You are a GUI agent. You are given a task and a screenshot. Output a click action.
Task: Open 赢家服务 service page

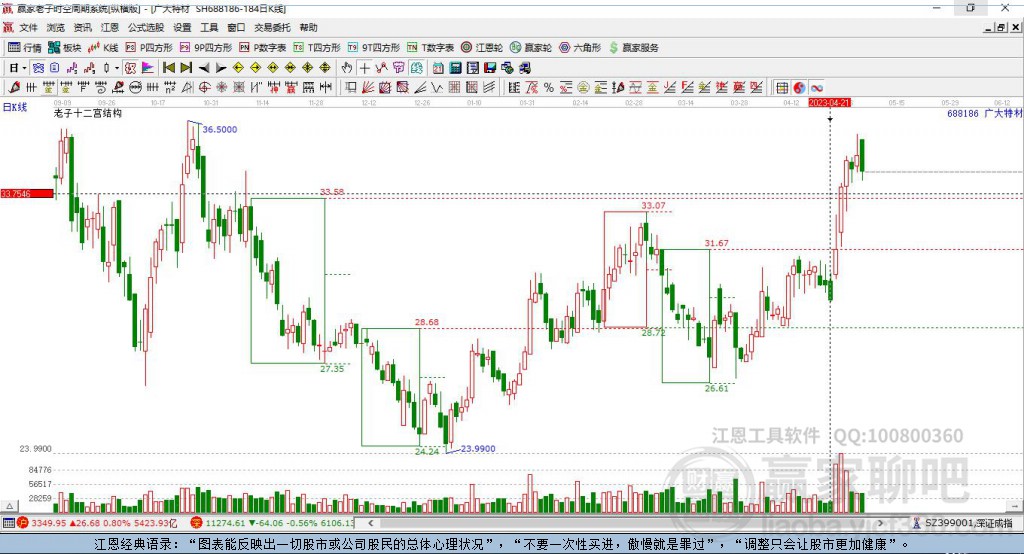click(633, 48)
